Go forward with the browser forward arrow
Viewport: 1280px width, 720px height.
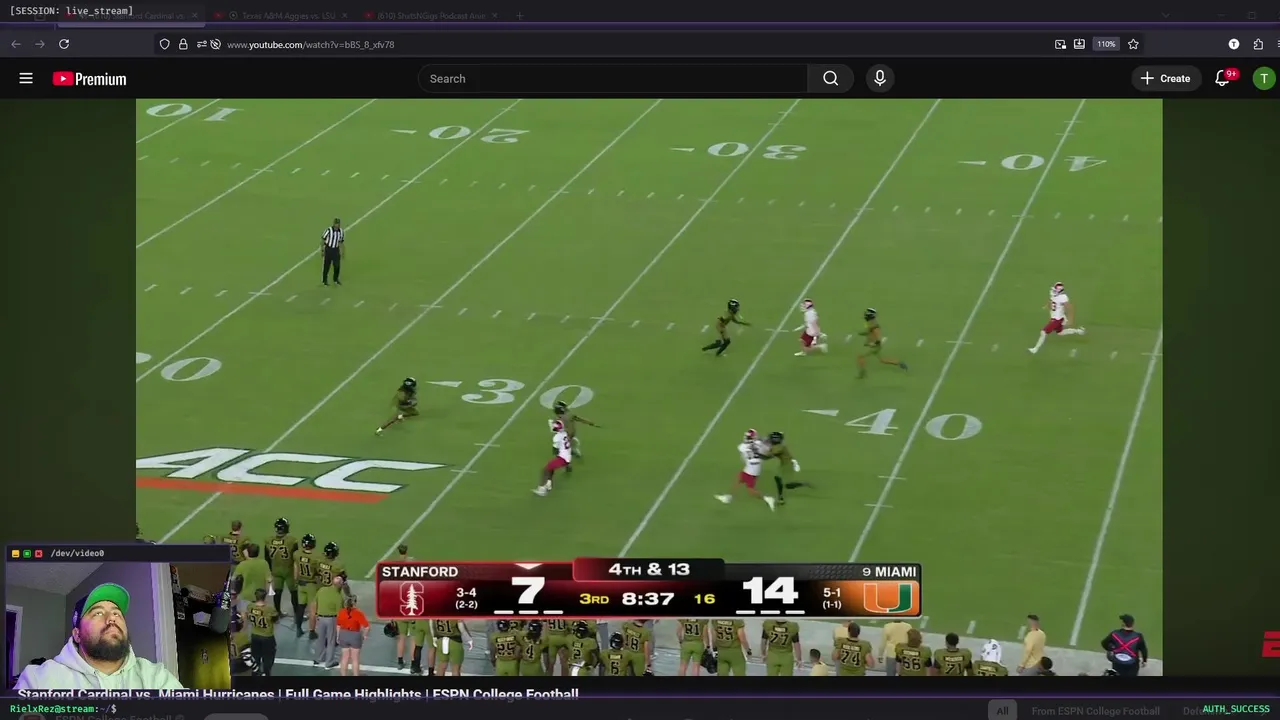(x=40, y=44)
